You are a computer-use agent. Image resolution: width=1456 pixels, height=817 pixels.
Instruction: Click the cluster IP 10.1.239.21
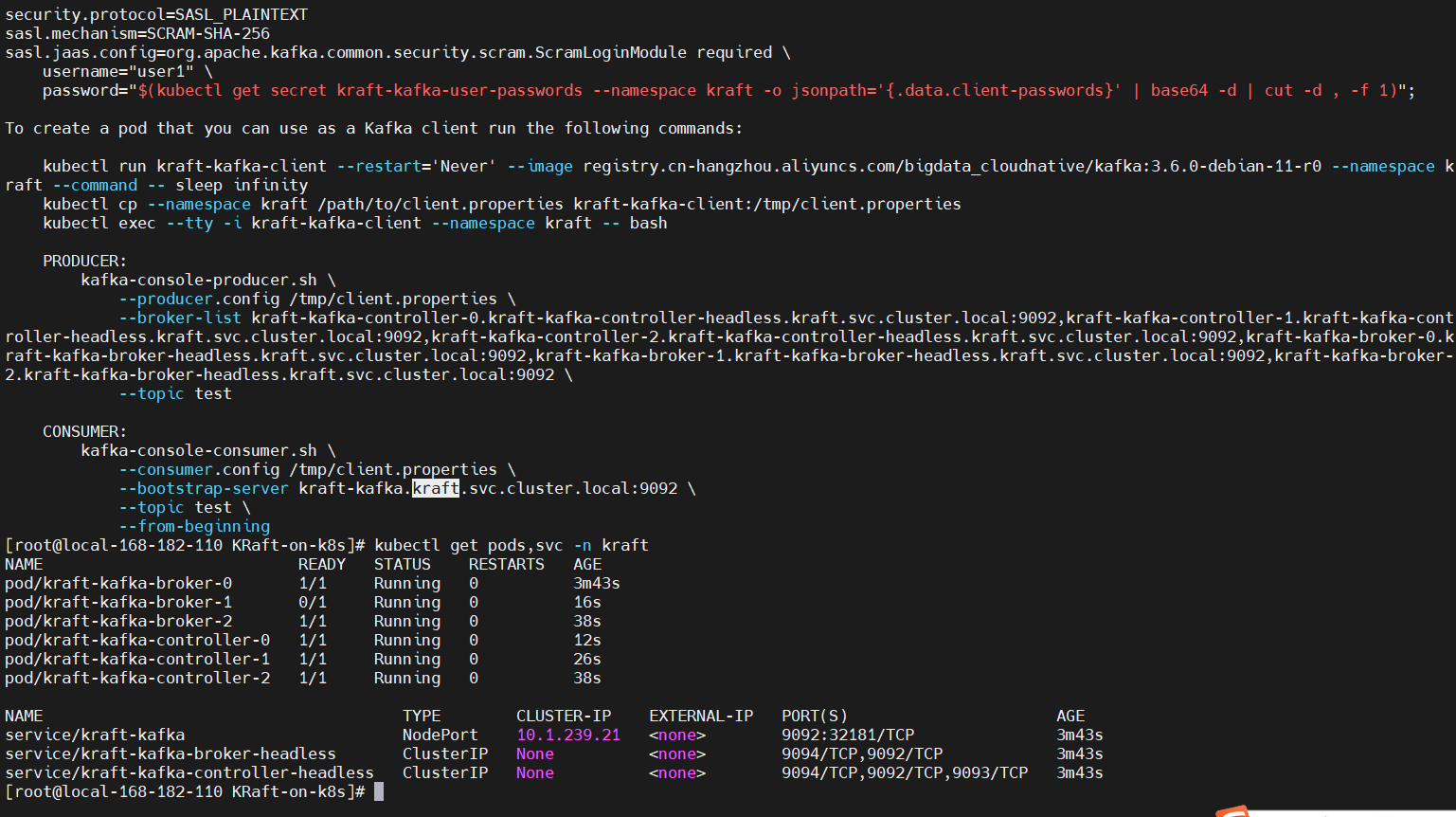[x=568, y=735]
